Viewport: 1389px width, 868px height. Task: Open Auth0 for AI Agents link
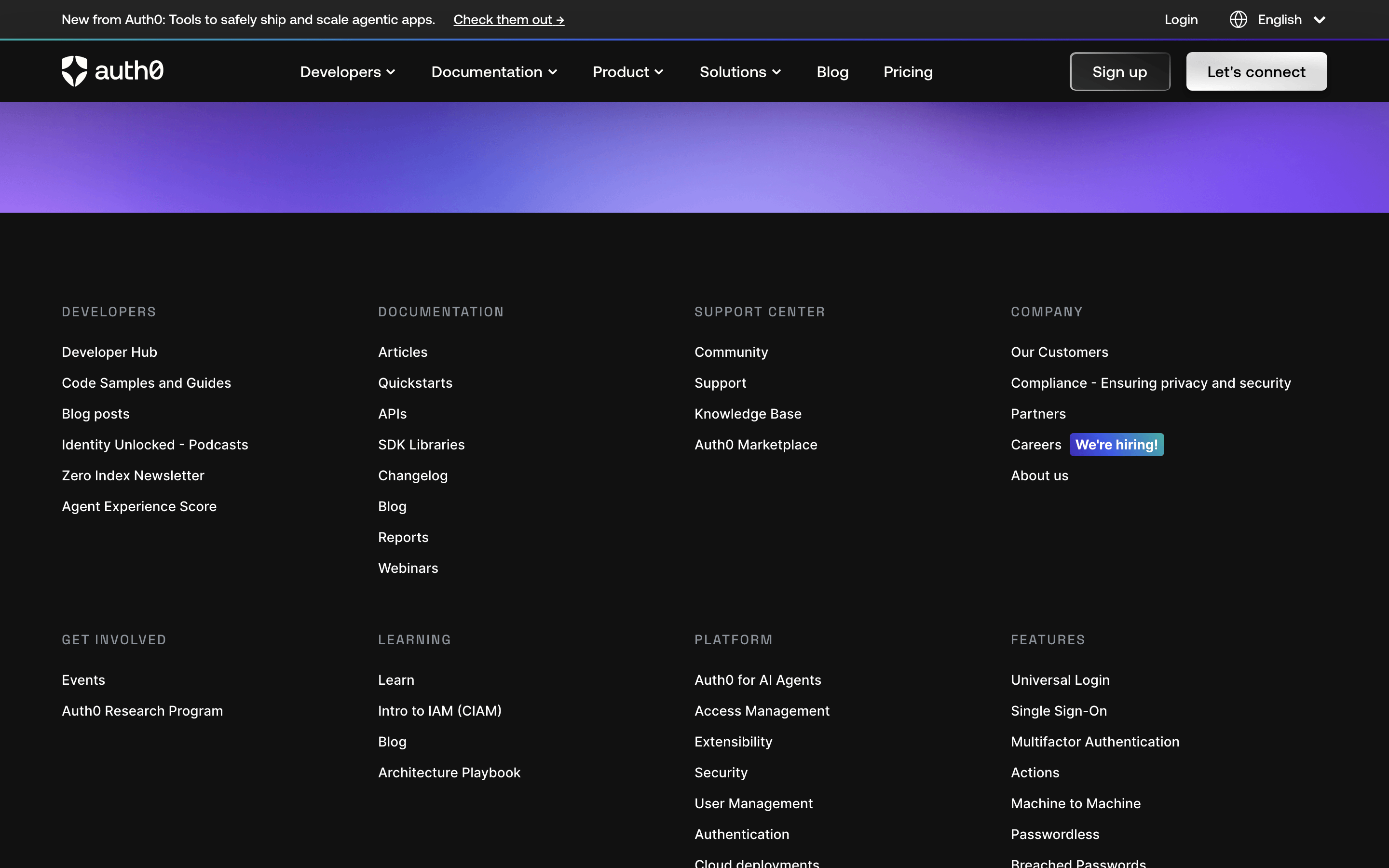pos(757,680)
